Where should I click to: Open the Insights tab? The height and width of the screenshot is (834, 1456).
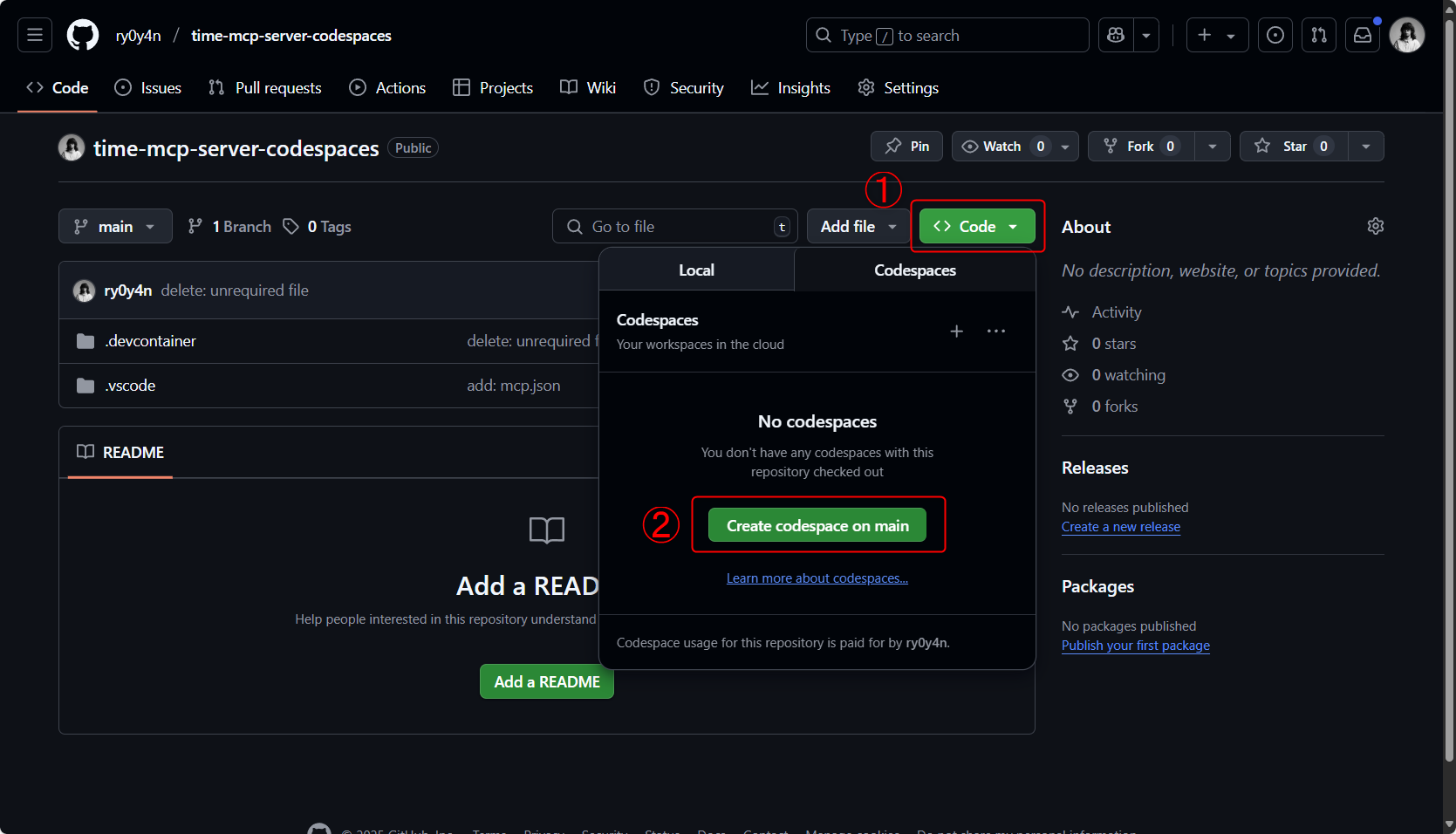pos(790,88)
